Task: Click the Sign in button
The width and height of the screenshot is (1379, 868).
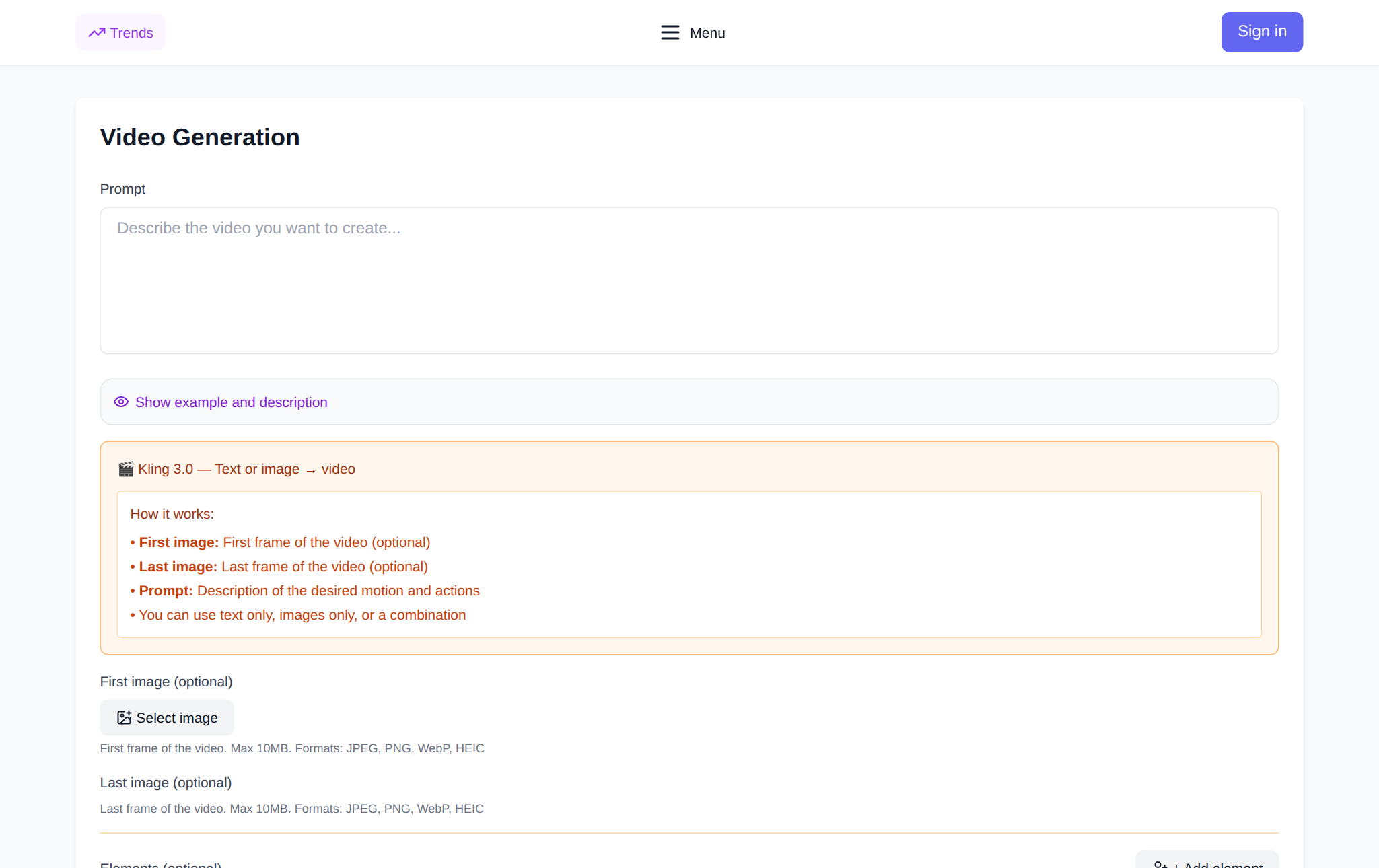Action: 1262,32
